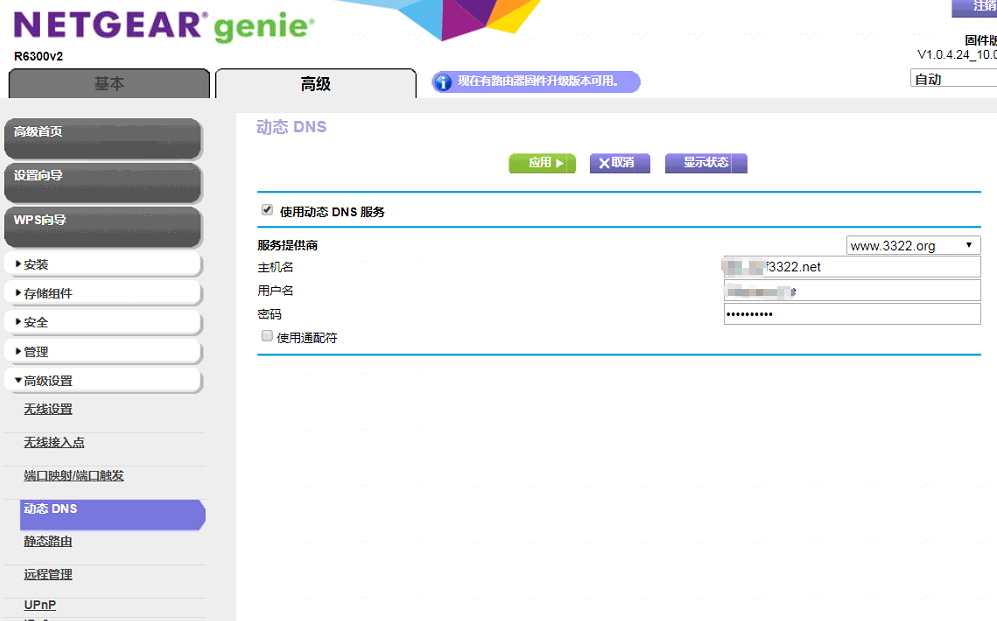Expand the 安全 section
The width and height of the screenshot is (997, 621).
coord(103,322)
